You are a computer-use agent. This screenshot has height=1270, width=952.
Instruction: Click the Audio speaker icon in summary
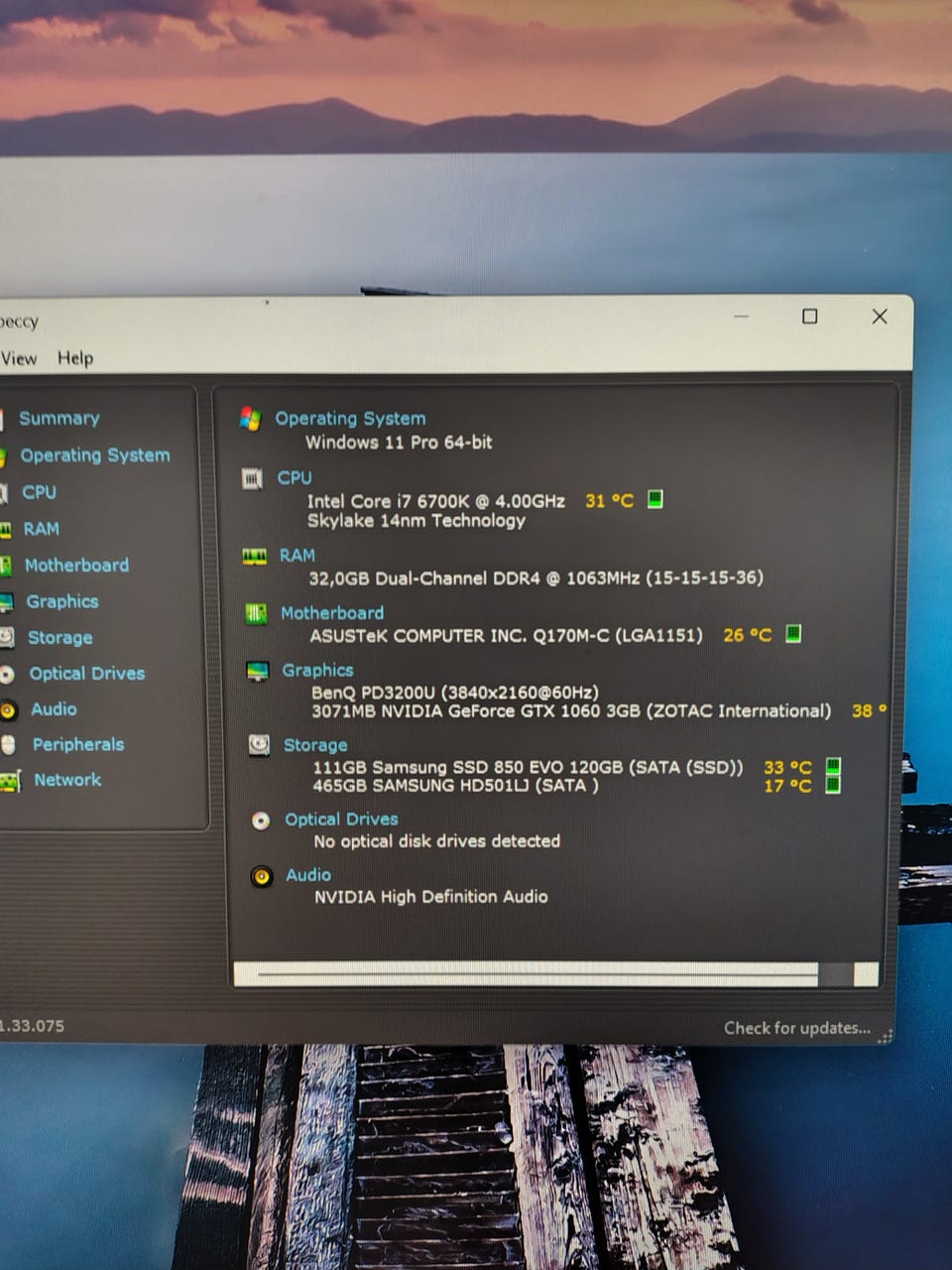click(262, 877)
